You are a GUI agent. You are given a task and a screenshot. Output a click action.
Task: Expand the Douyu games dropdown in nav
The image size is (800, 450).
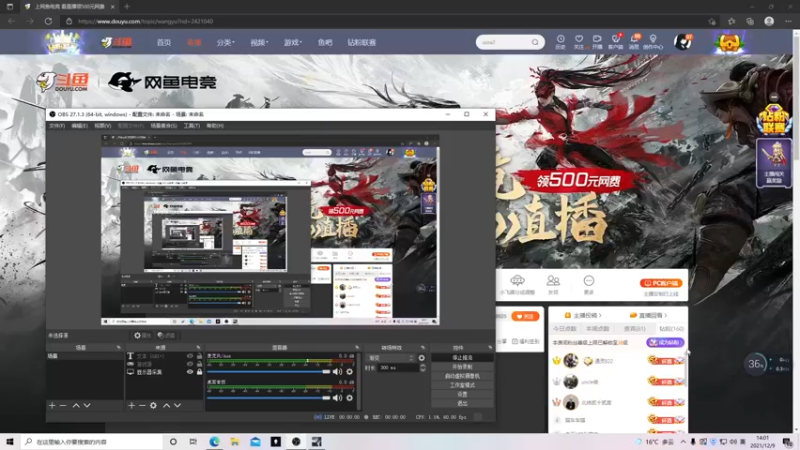[x=293, y=42]
